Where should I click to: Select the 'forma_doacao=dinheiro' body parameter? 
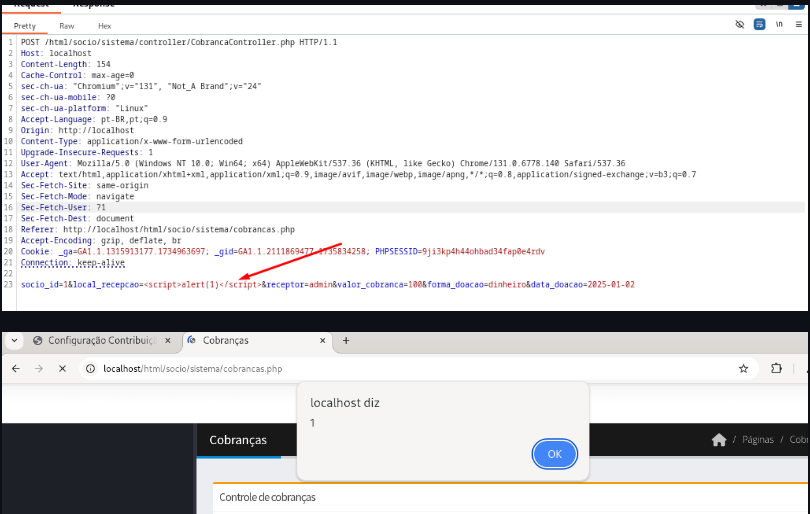(x=477, y=285)
